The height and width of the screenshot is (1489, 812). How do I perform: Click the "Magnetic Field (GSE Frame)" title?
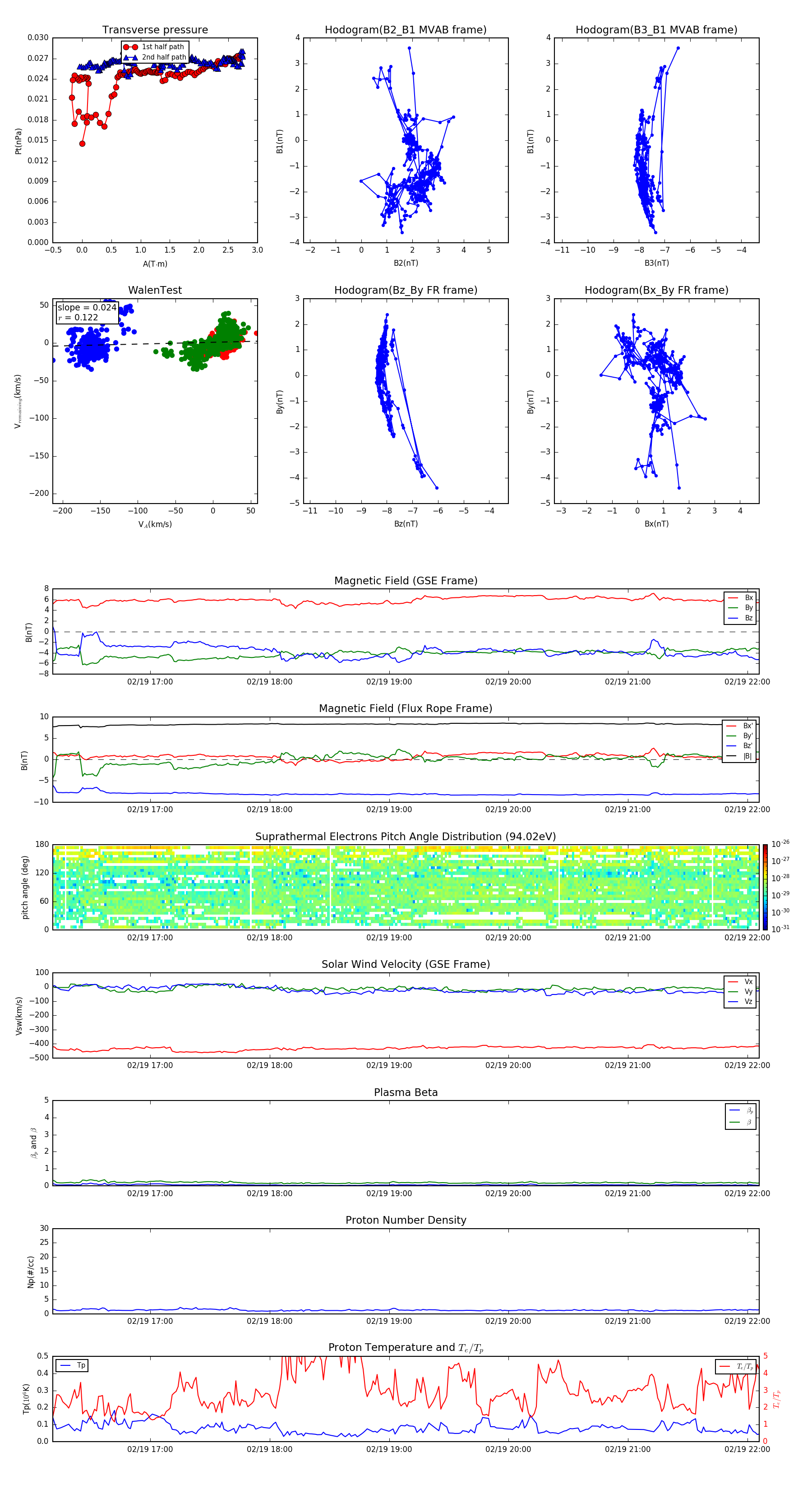click(406, 581)
